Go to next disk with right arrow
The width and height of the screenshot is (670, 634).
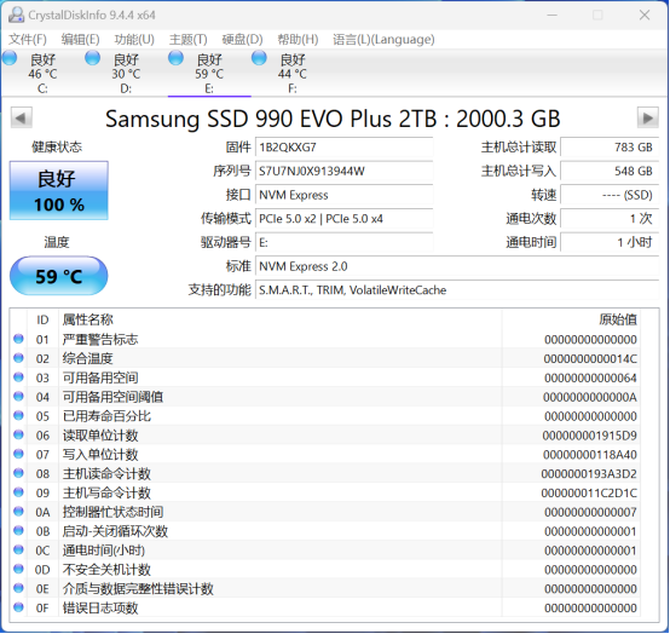[x=647, y=118]
